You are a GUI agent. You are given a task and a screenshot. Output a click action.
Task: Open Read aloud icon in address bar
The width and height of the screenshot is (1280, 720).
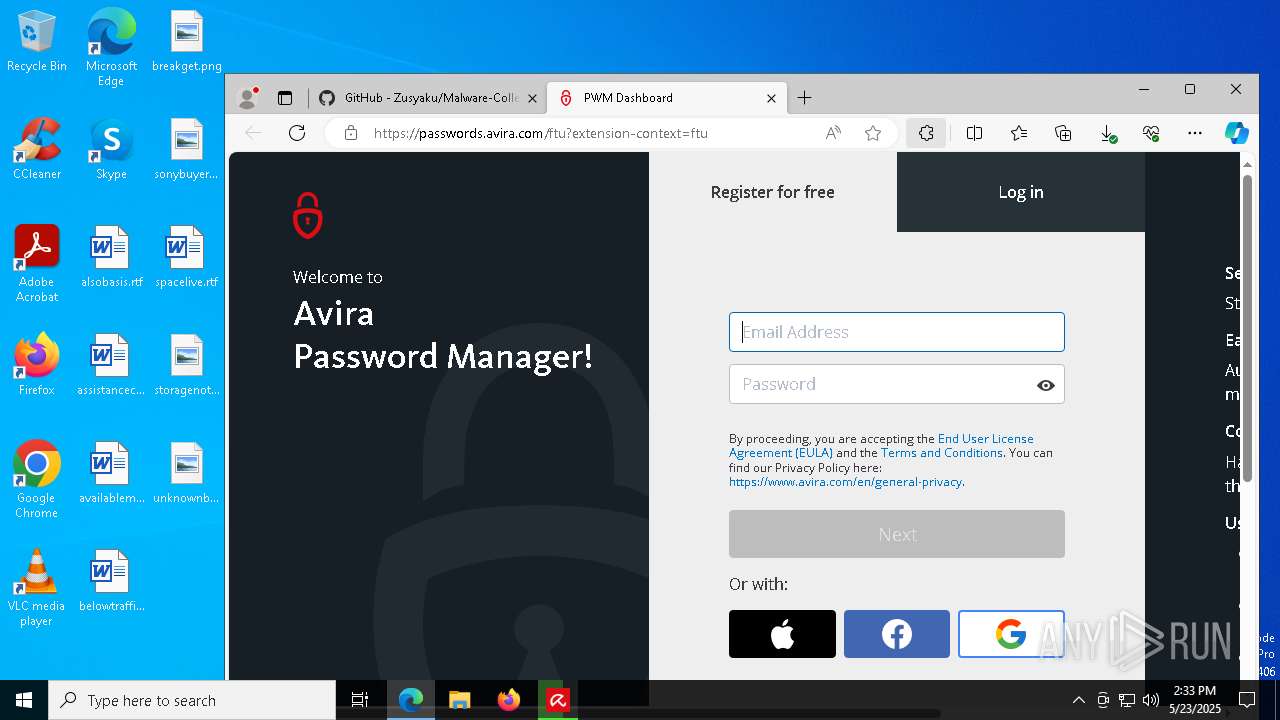[x=833, y=133]
